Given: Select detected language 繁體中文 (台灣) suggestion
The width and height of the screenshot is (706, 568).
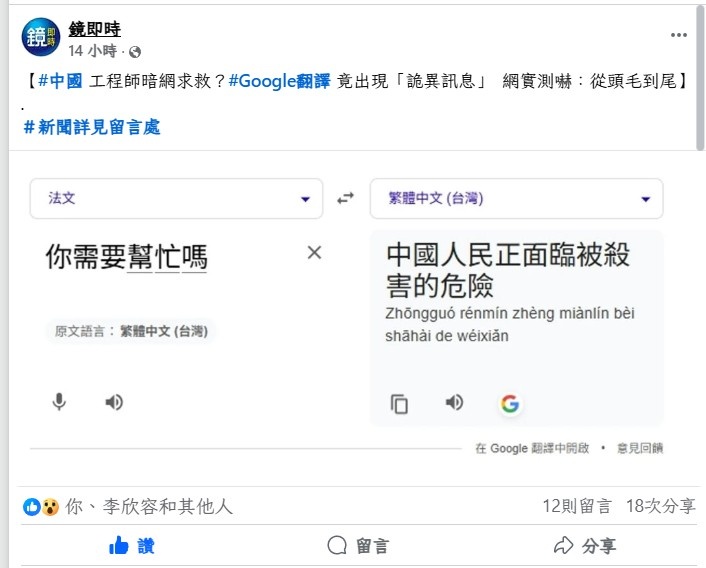Looking at the screenshot, I should (x=131, y=332).
